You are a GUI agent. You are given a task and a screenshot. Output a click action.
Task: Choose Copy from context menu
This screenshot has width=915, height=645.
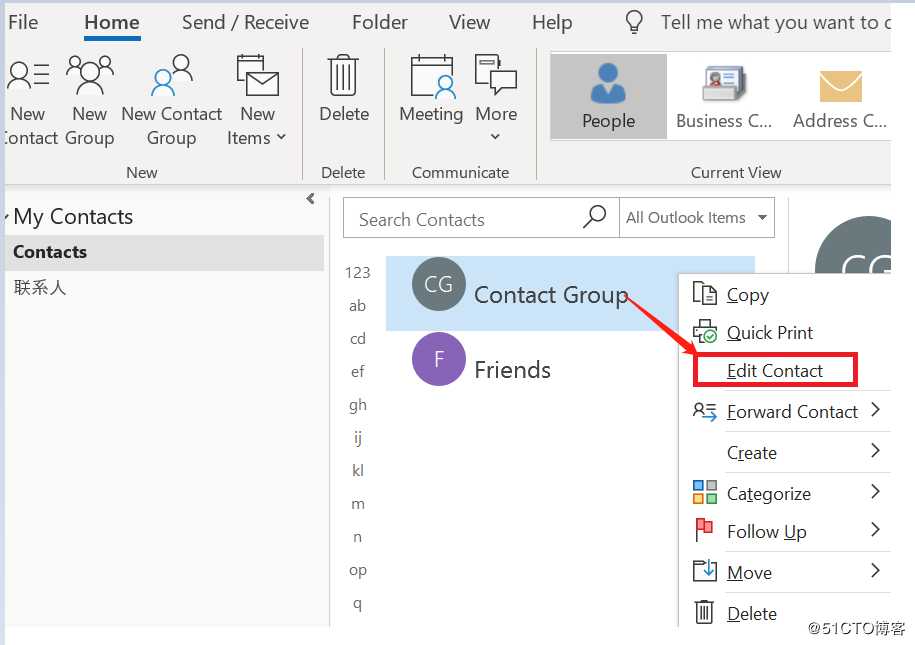pos(785,294)
